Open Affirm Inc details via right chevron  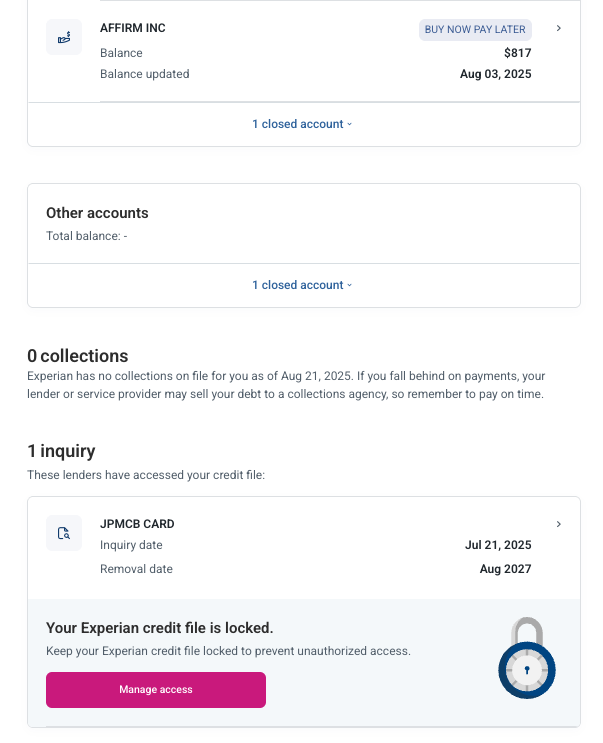[558, 28]
